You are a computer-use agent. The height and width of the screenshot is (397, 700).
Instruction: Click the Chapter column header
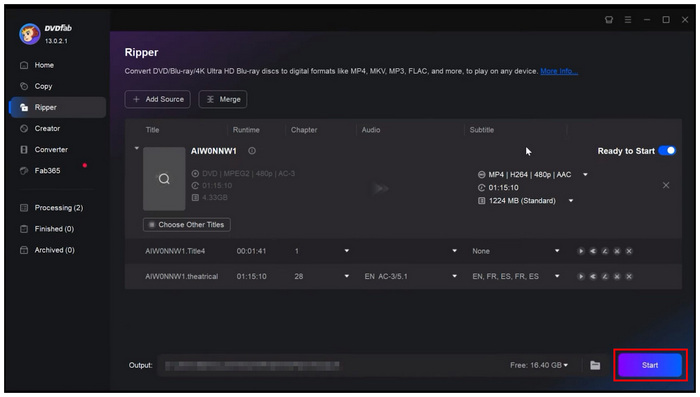[304, 130]
